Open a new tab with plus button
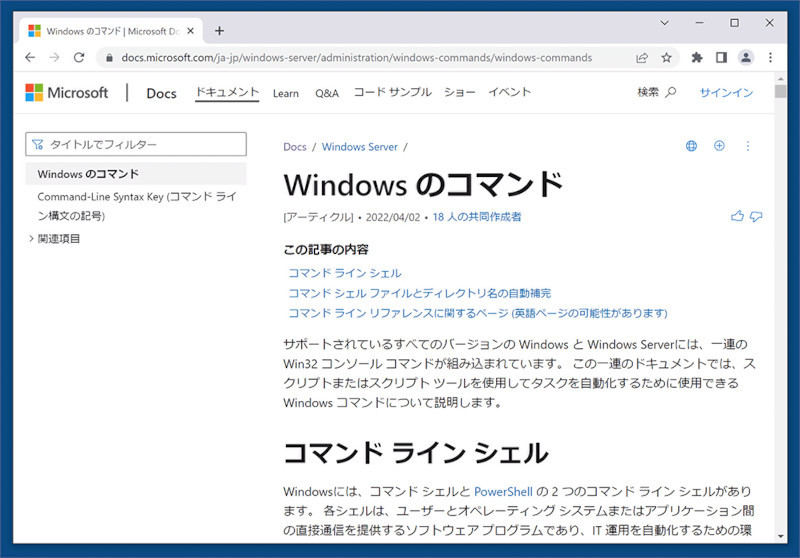The width and height of the screenshot is (800, 558). 219,31
